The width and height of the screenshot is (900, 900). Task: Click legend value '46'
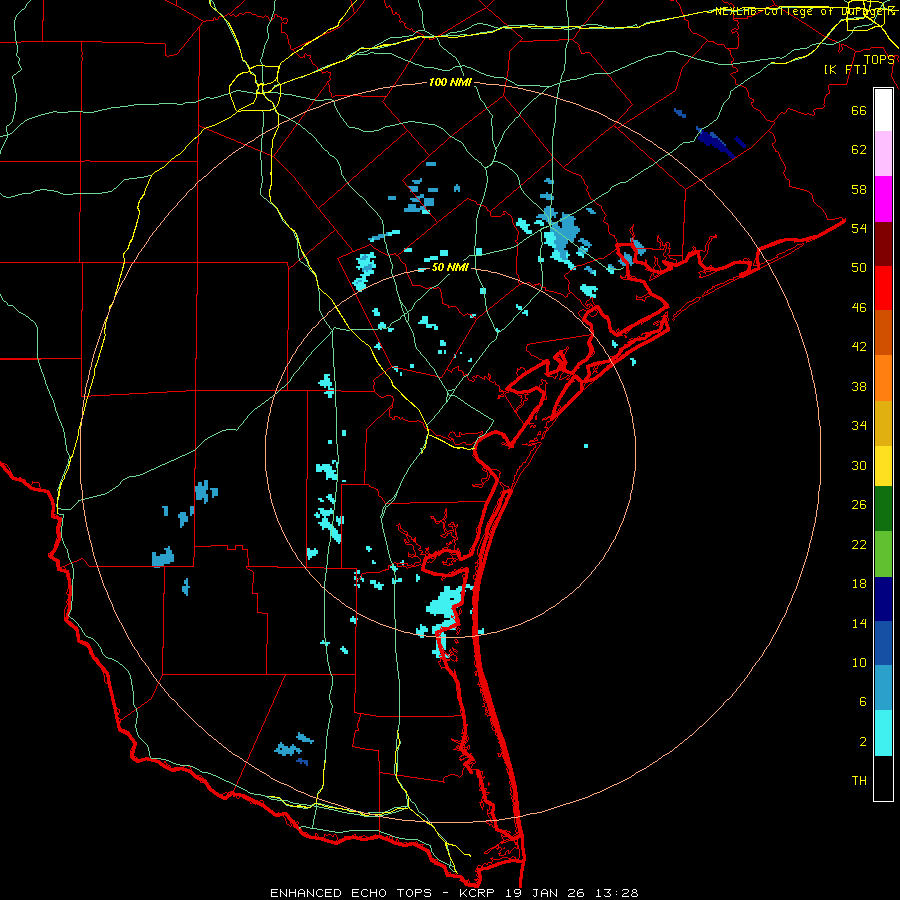tap(859, 307)
